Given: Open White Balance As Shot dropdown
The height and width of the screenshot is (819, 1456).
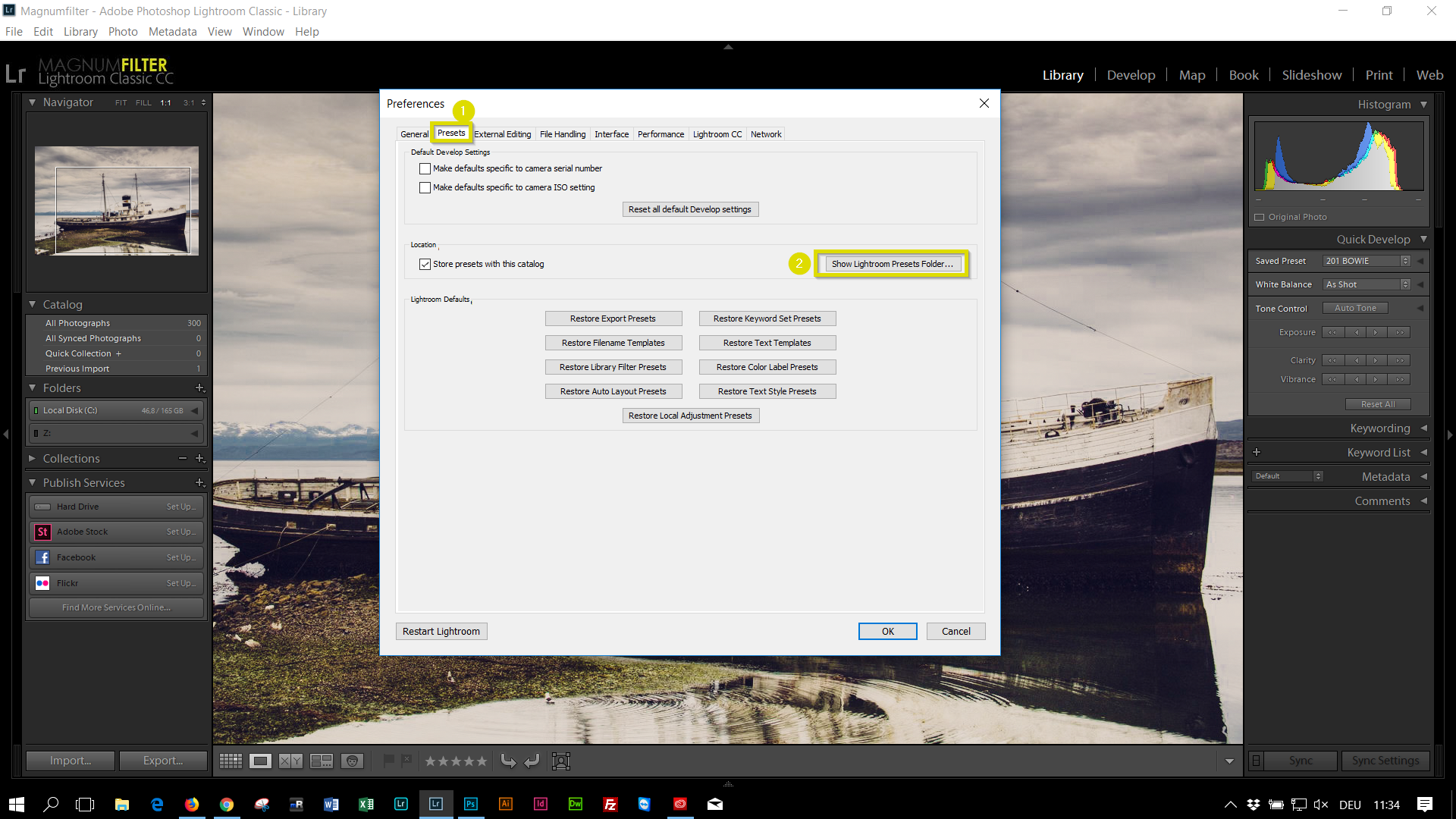Looking at the screenshot, I should click(1367, 284).
